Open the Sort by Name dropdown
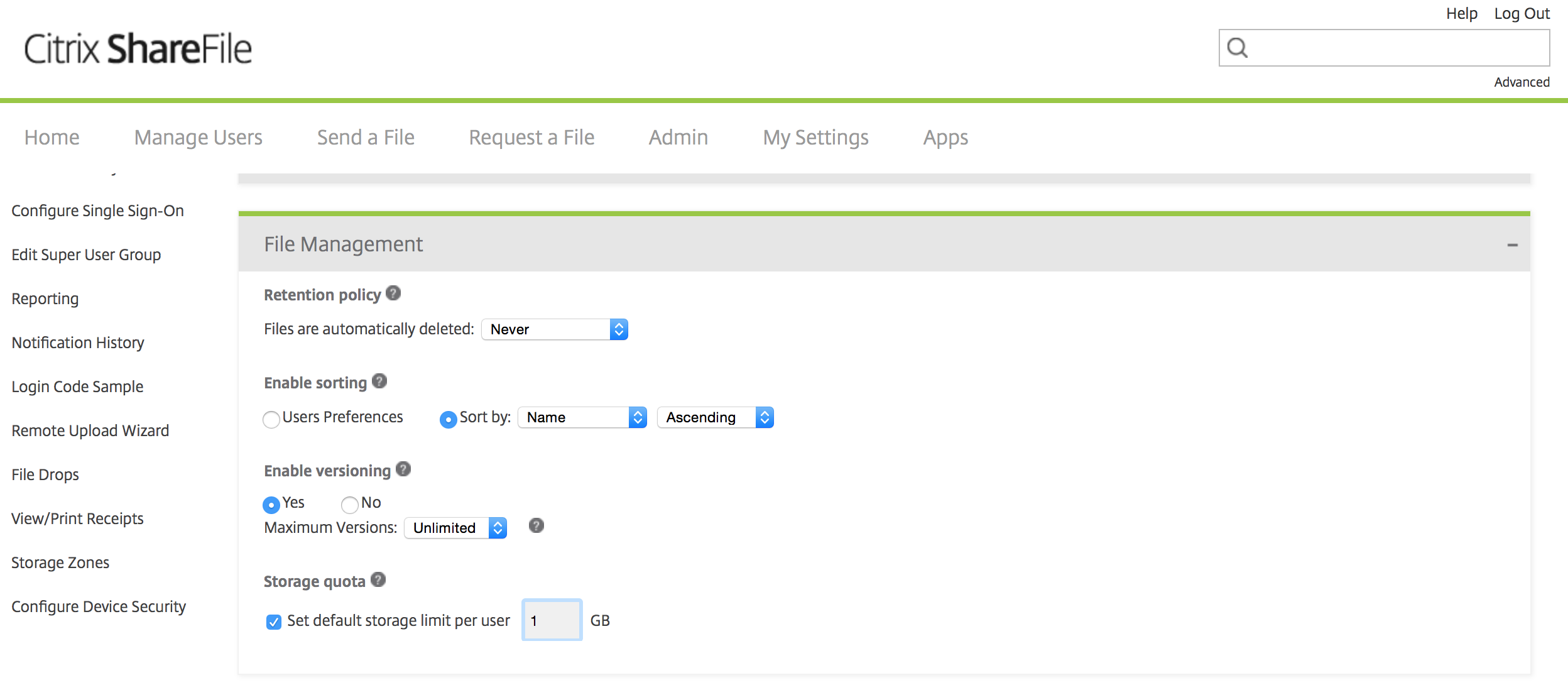This screenshot has width=1568, height=690. 582,417
